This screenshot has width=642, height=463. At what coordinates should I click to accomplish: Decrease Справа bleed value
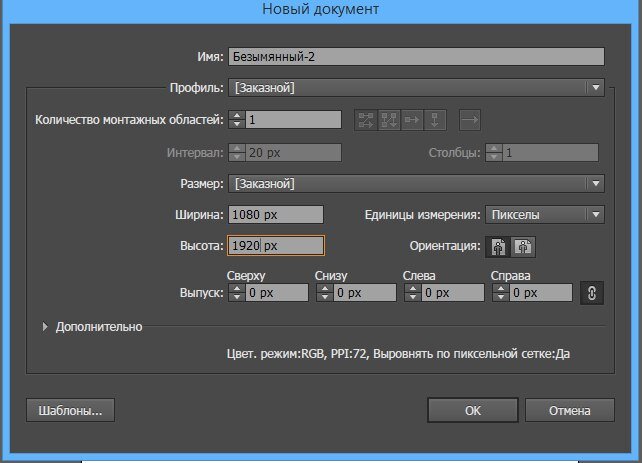501,297
